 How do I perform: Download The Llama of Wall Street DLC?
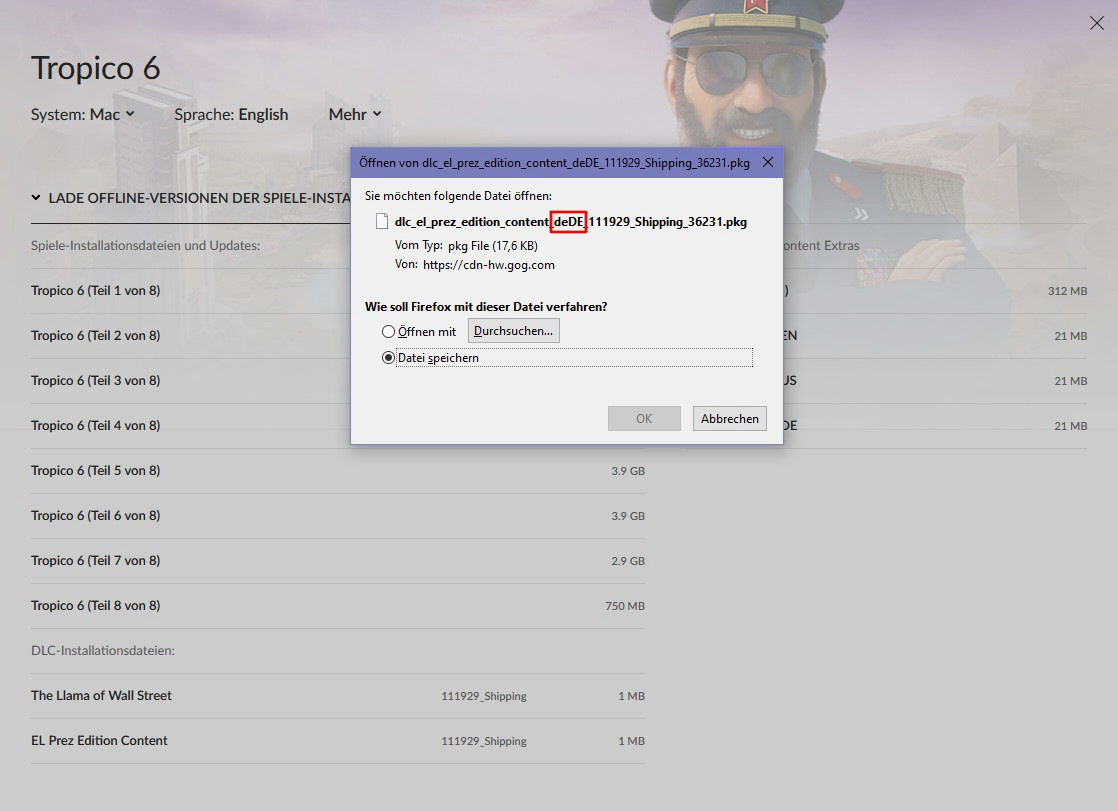[337, 695]
